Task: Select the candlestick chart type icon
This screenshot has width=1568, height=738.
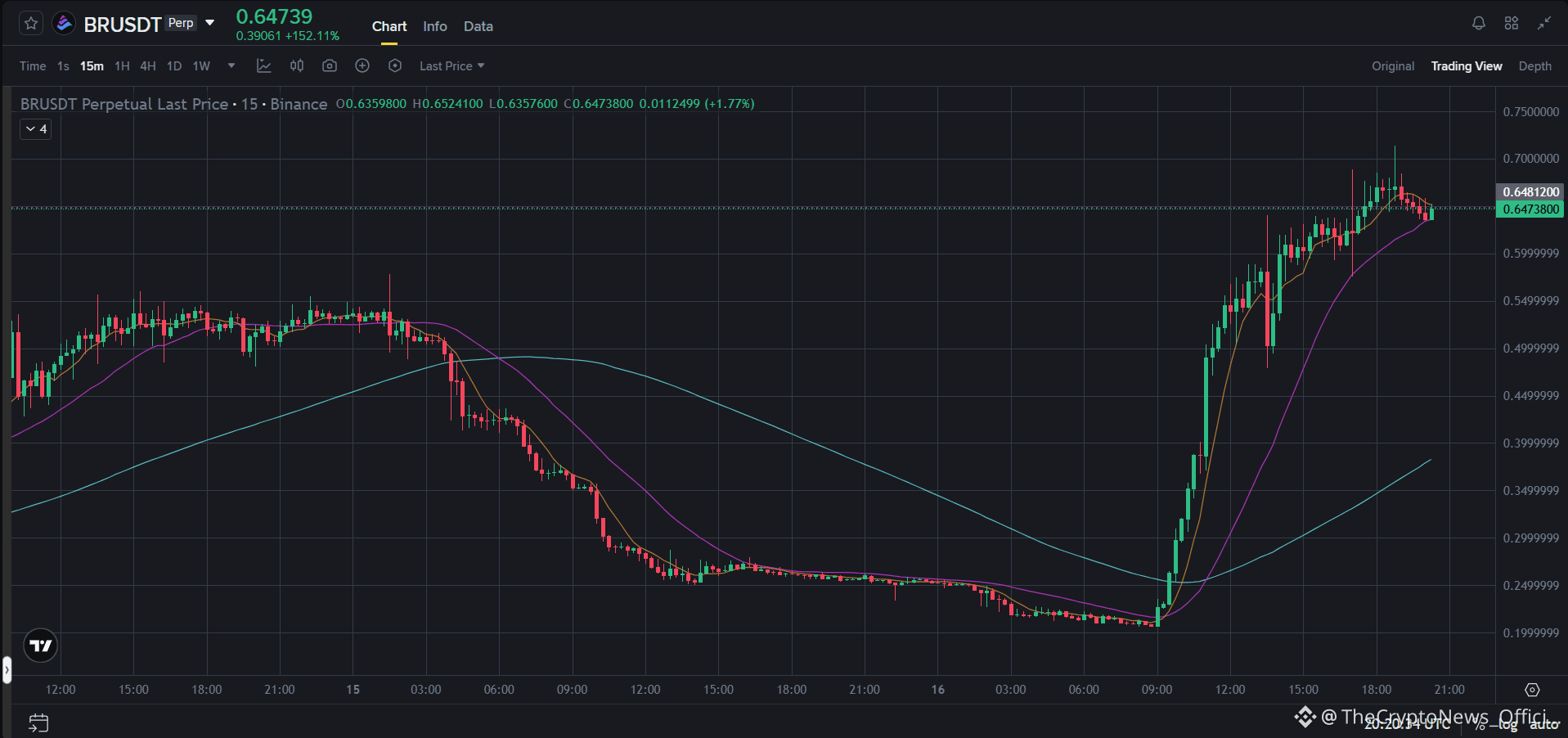Action: coord(297,65)
